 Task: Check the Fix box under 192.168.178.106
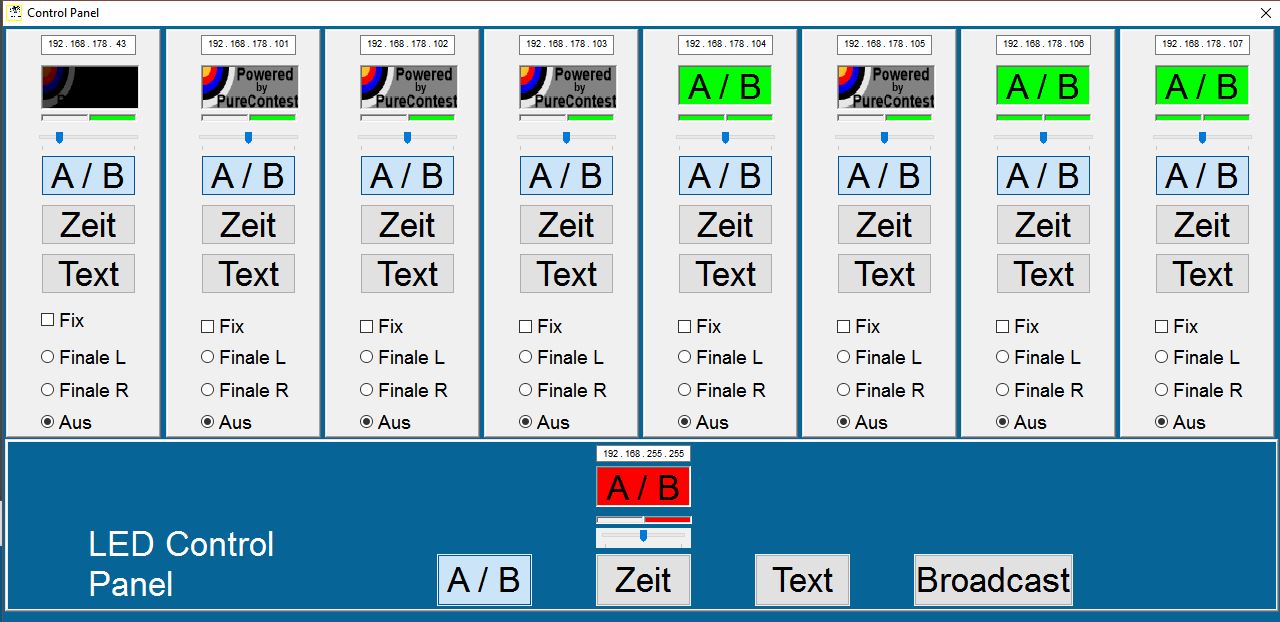pyautogui.click(x=1002, y=326)
